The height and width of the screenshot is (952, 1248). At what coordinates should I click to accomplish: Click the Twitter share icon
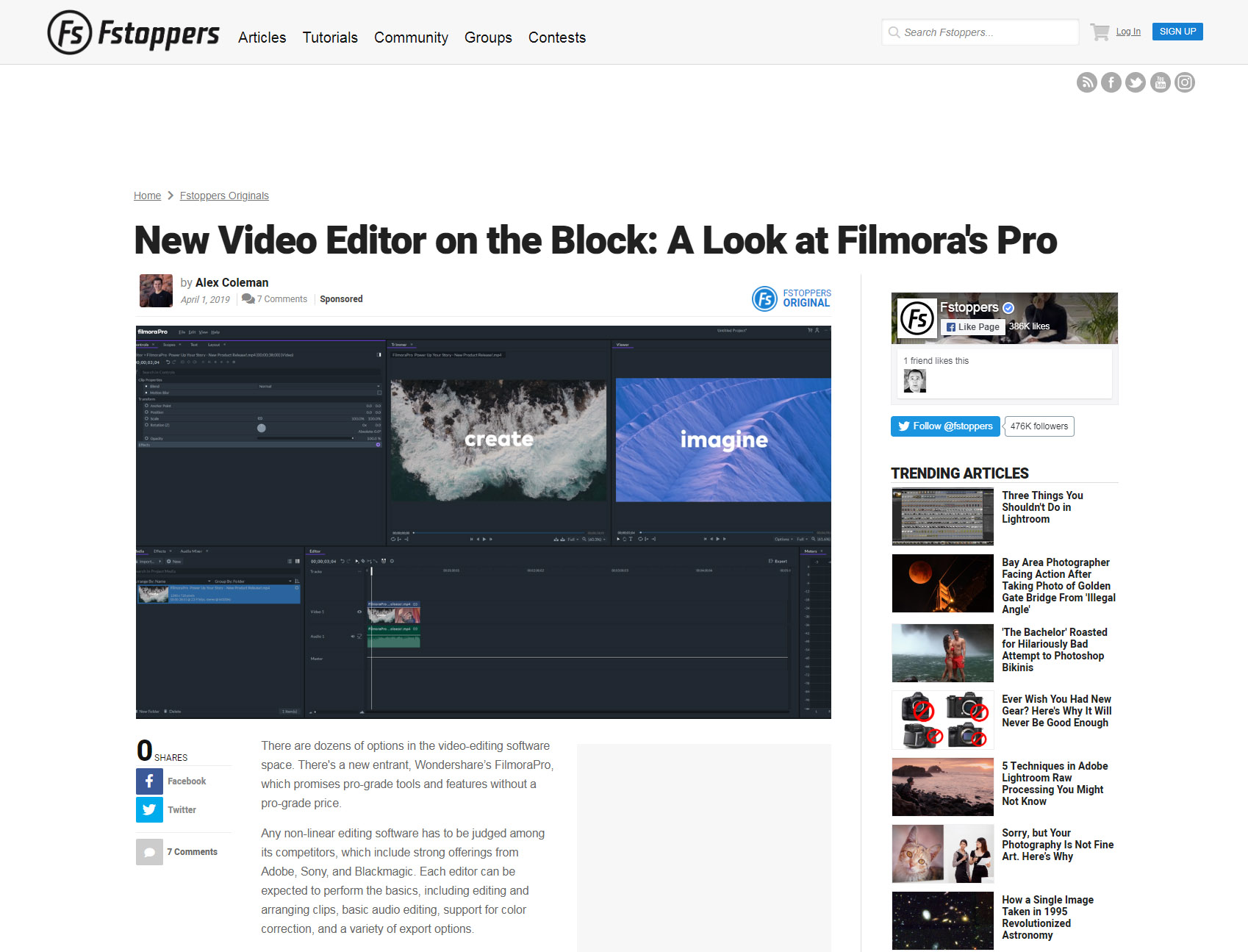149,809
